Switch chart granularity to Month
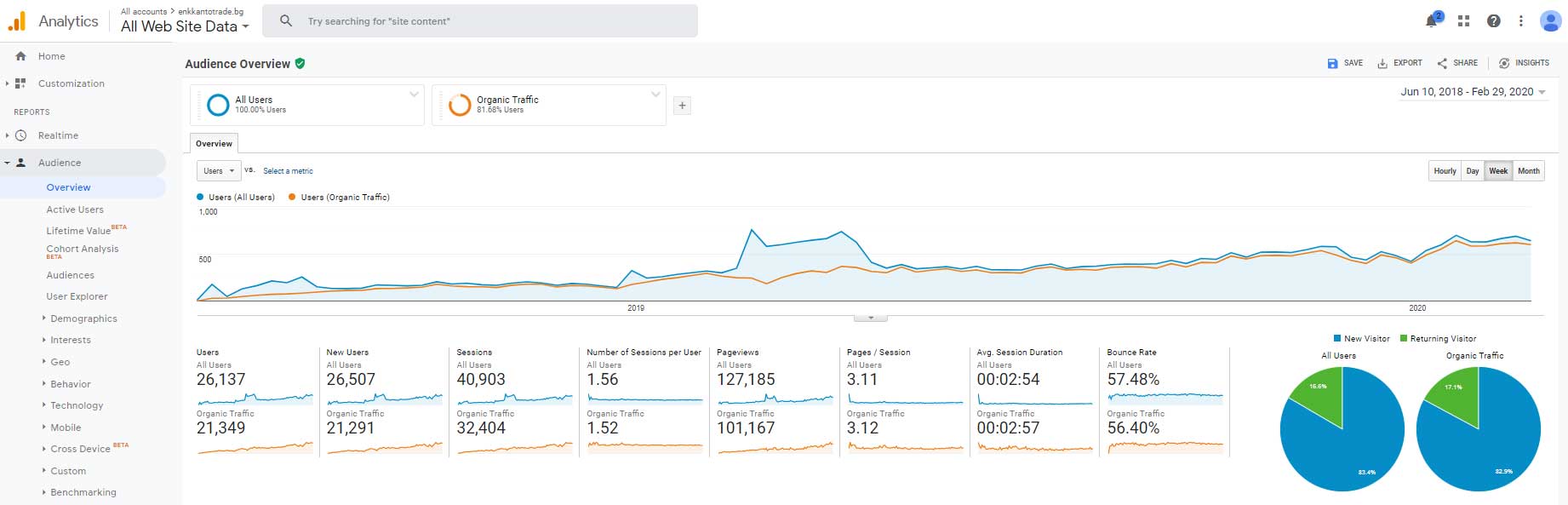This screenshot has height=505, width=1568. (1528, 171)
